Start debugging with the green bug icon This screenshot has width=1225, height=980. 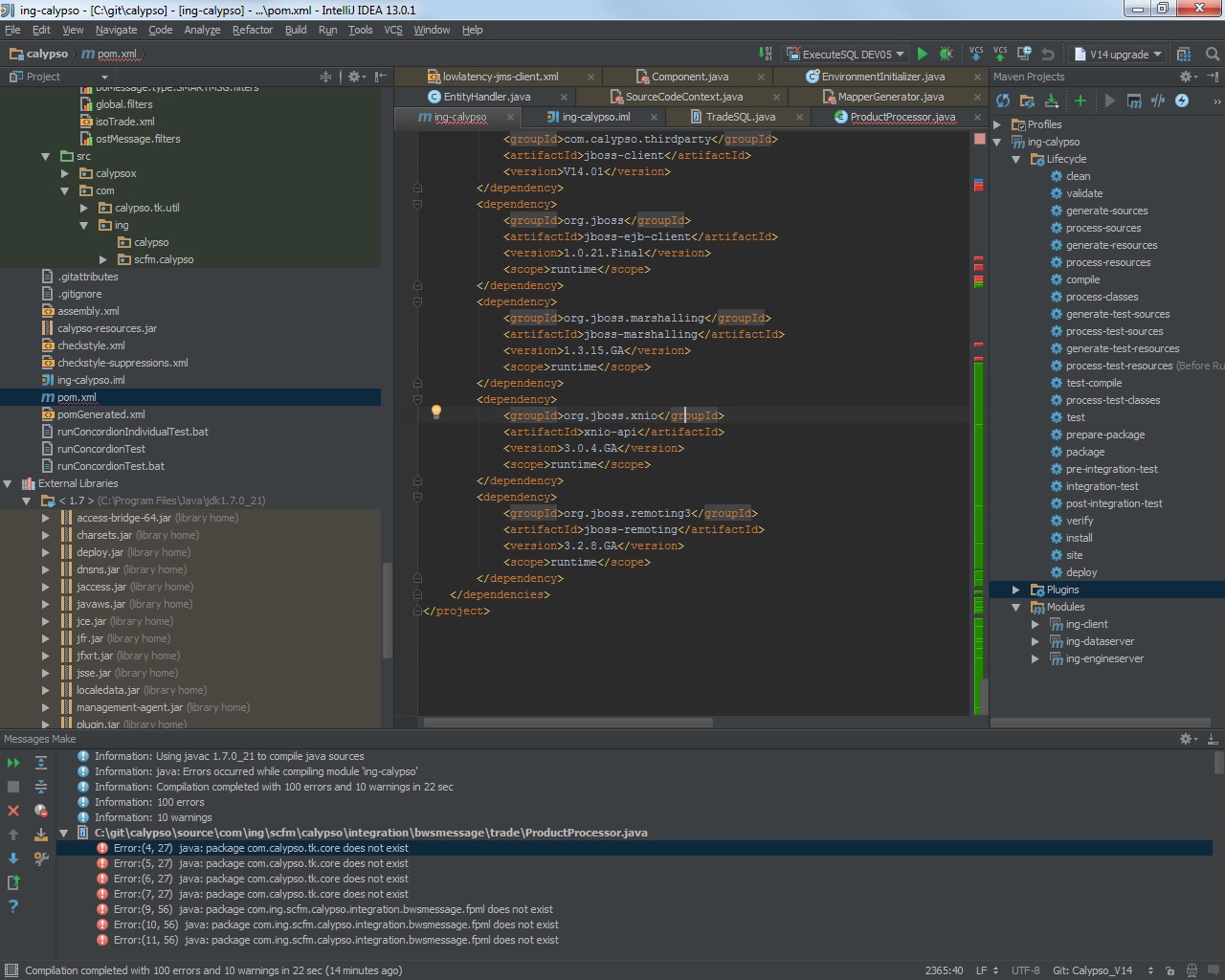[x=947, y=55]
